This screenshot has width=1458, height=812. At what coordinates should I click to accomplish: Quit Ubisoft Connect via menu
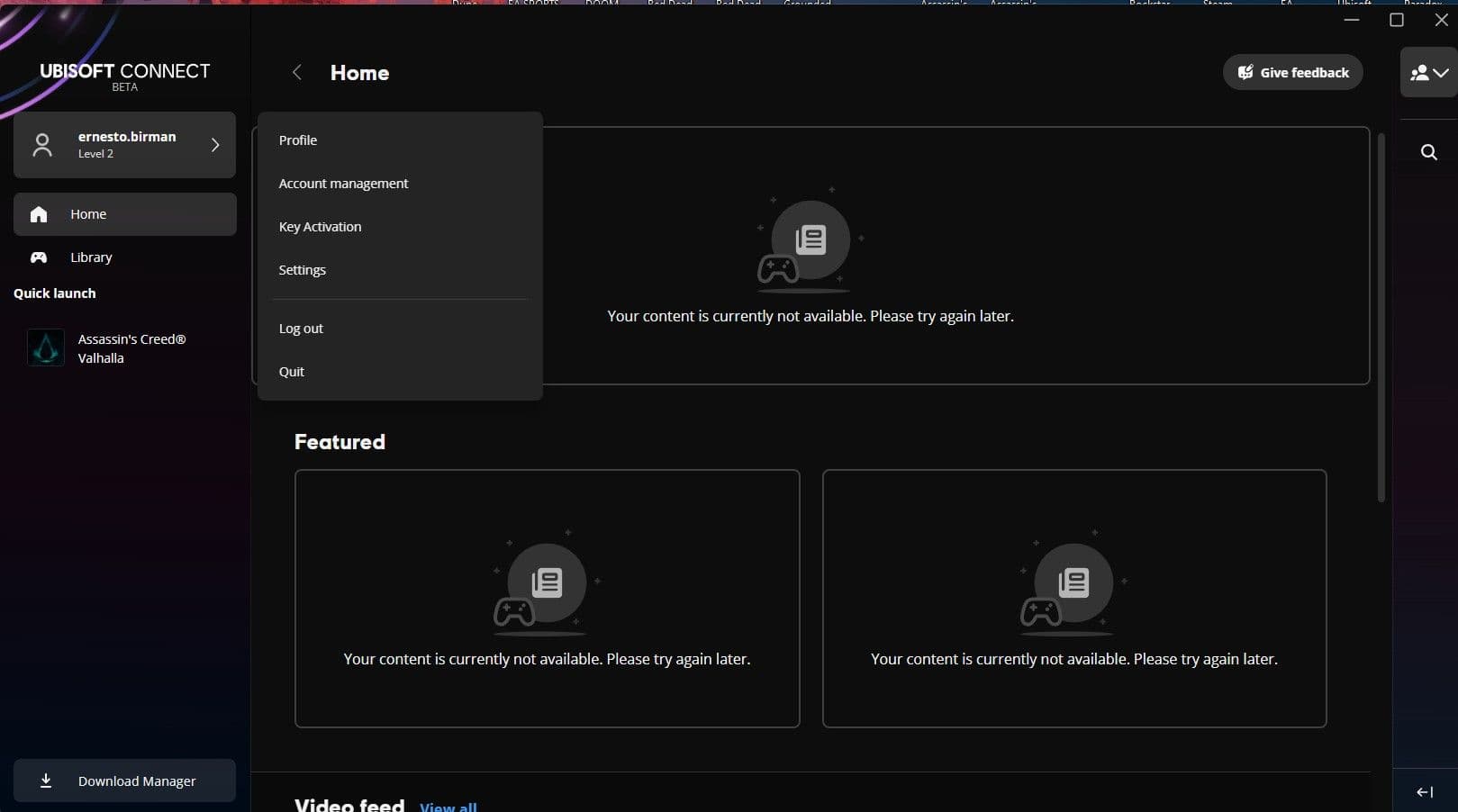point(291,372)
